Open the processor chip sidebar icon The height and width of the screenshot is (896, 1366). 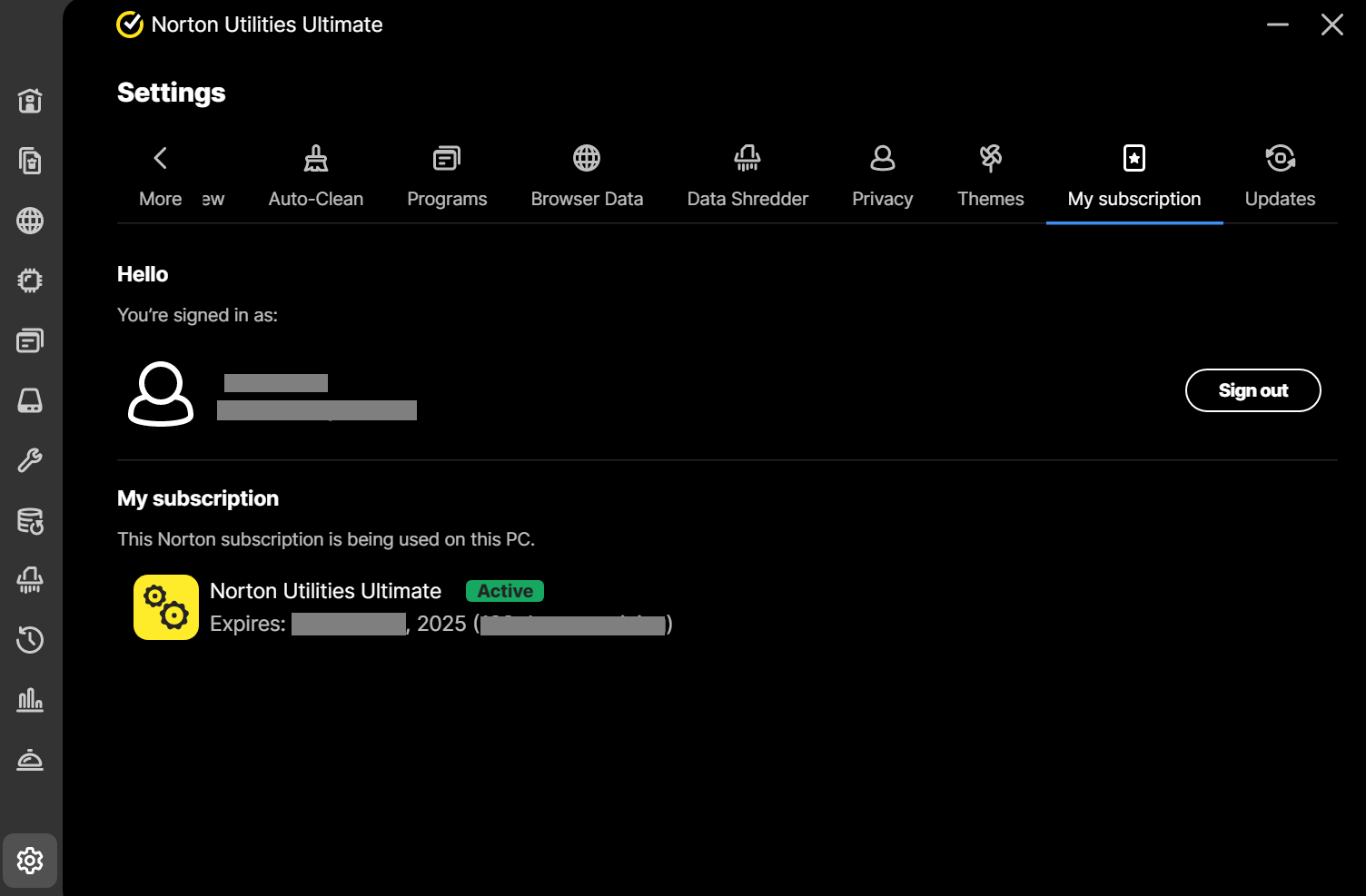30,281
